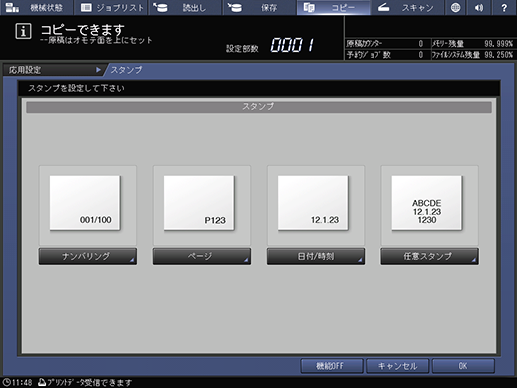Click the メモリー残量 99.999% readout

click(472, 44)
